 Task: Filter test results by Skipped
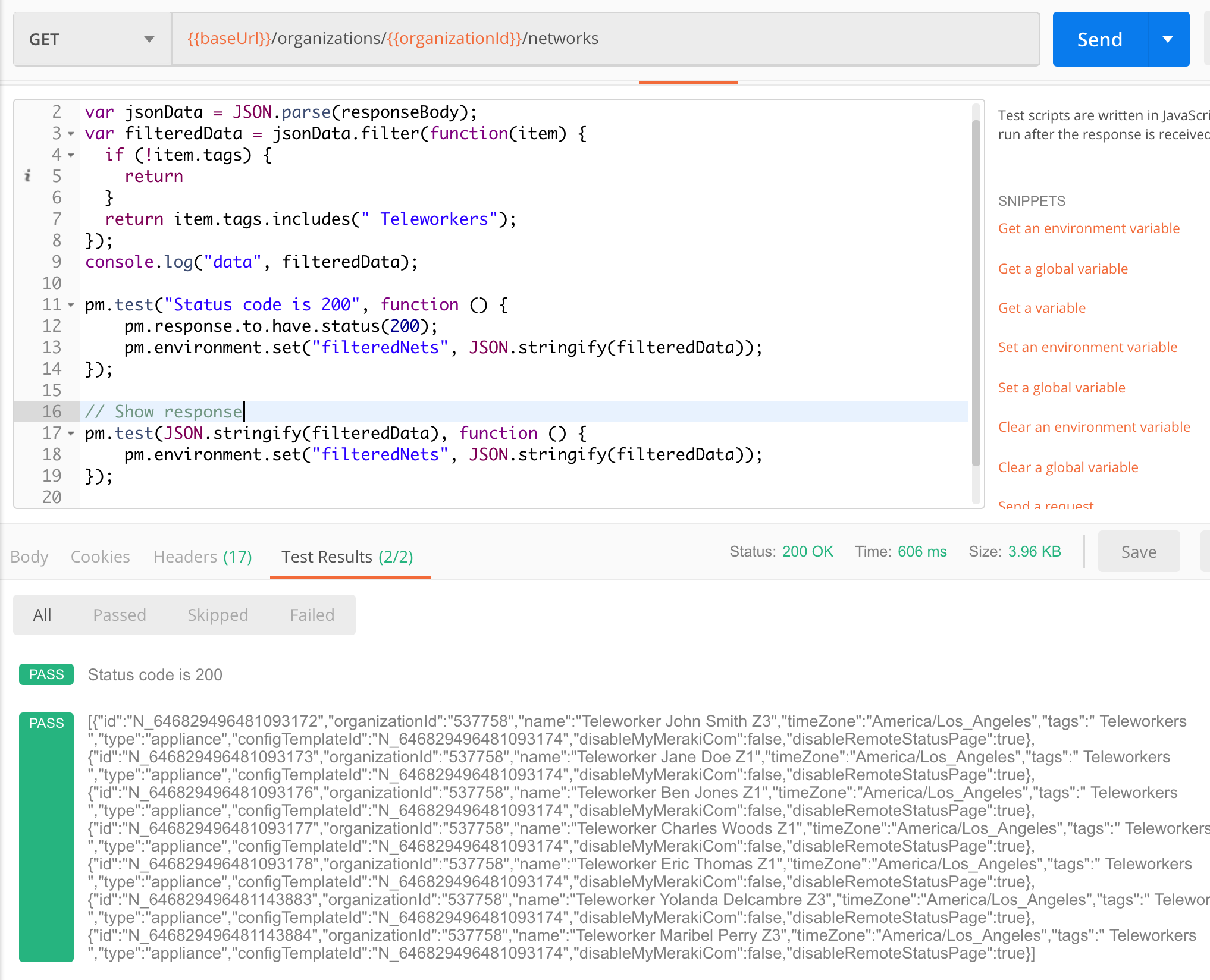[218, 615]
